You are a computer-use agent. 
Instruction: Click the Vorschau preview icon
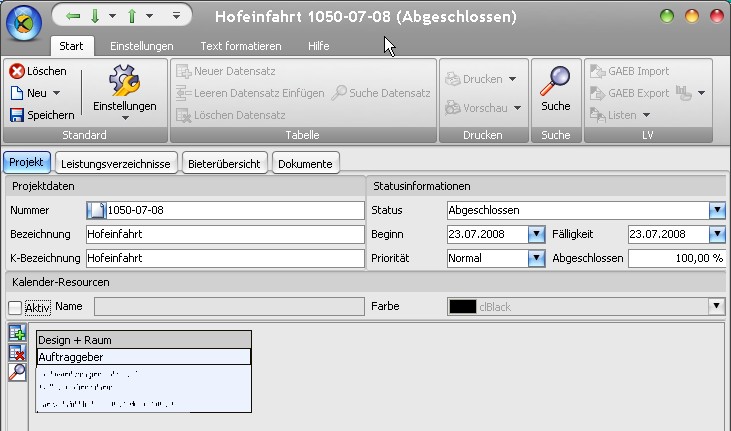point(452,108)
